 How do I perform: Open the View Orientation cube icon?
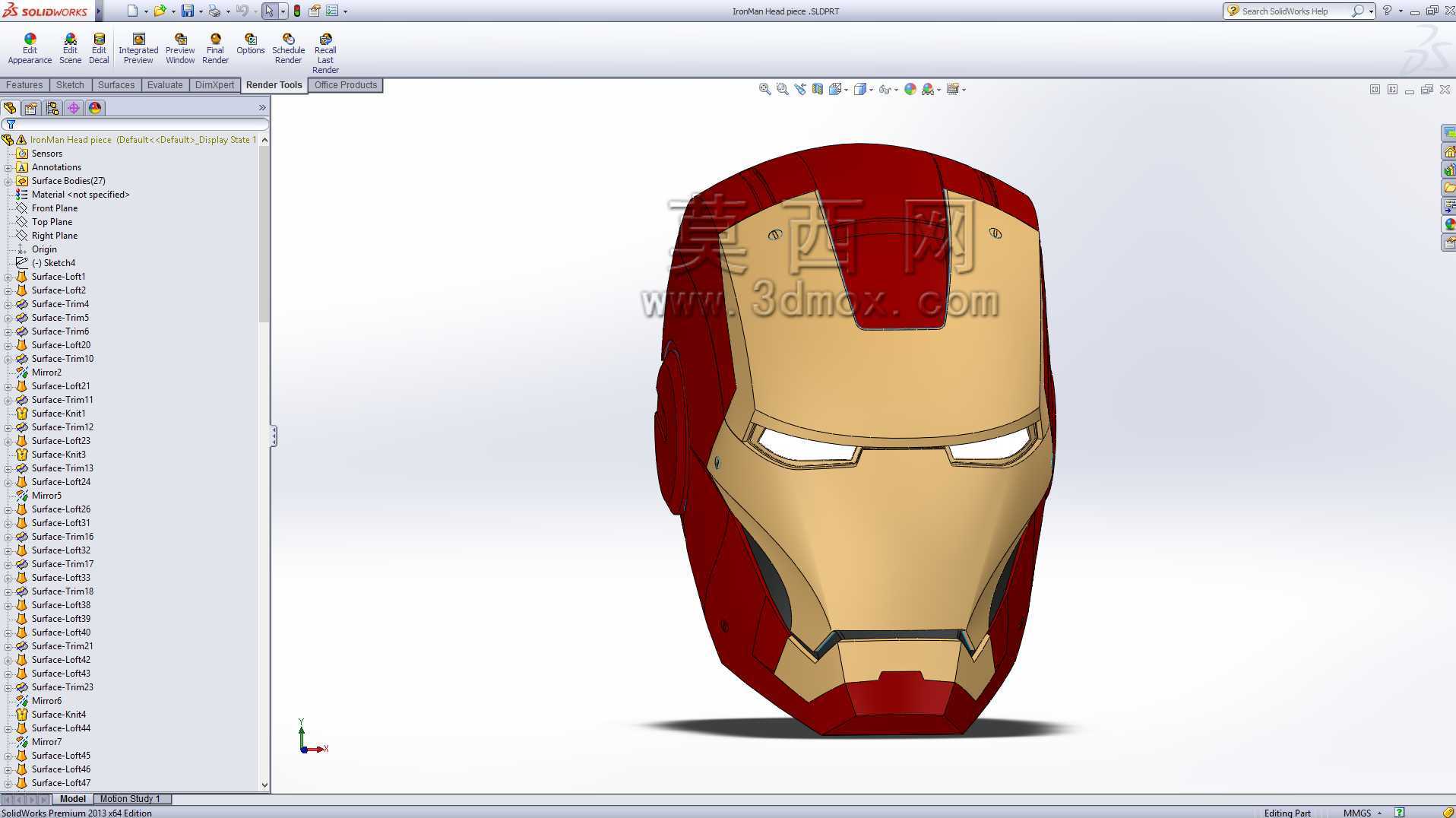pyautogui.click(x=835, y=89)
